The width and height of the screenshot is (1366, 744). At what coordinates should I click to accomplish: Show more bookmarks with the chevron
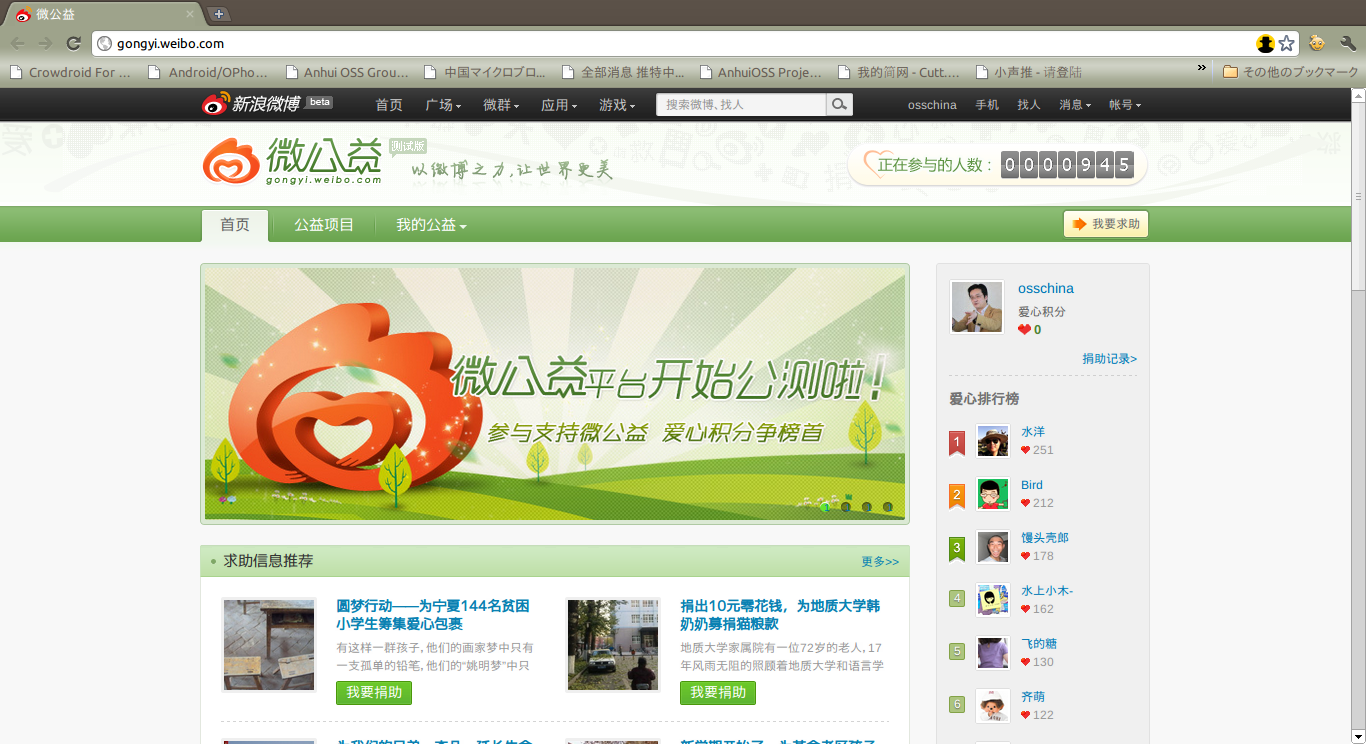[x=1202, y=68]
